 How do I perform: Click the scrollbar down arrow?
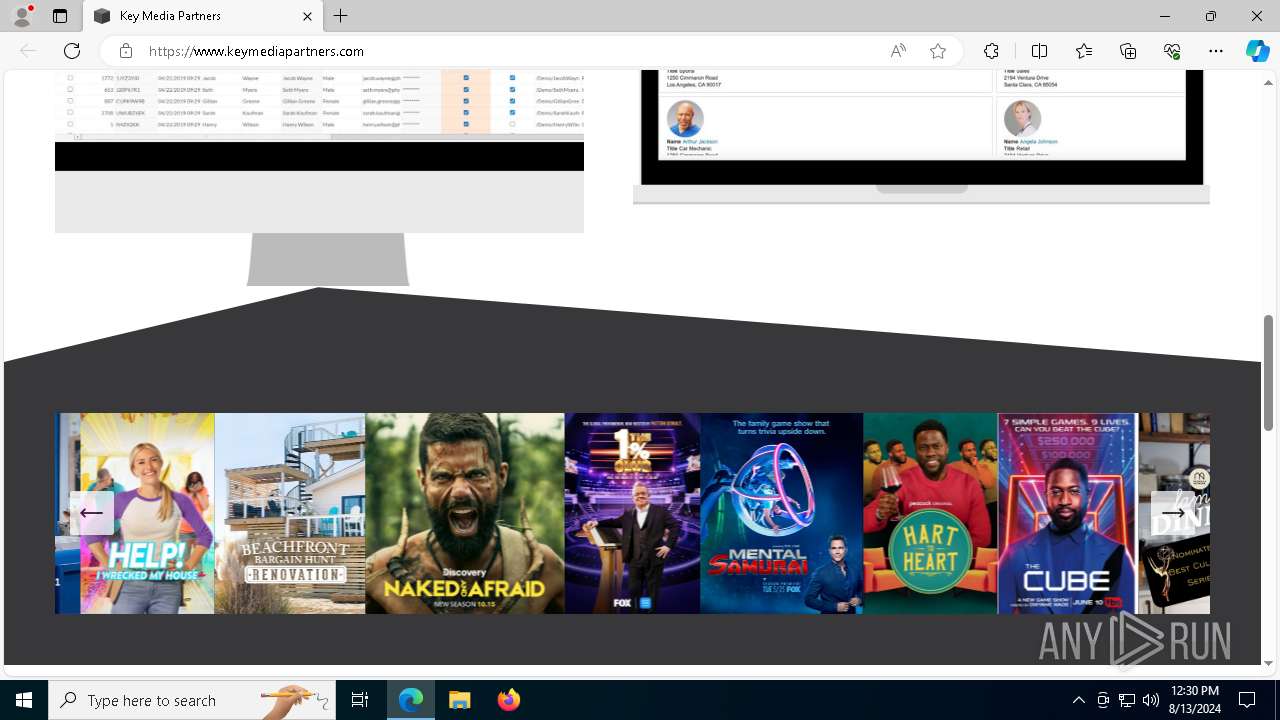[x=1269, y=662]
